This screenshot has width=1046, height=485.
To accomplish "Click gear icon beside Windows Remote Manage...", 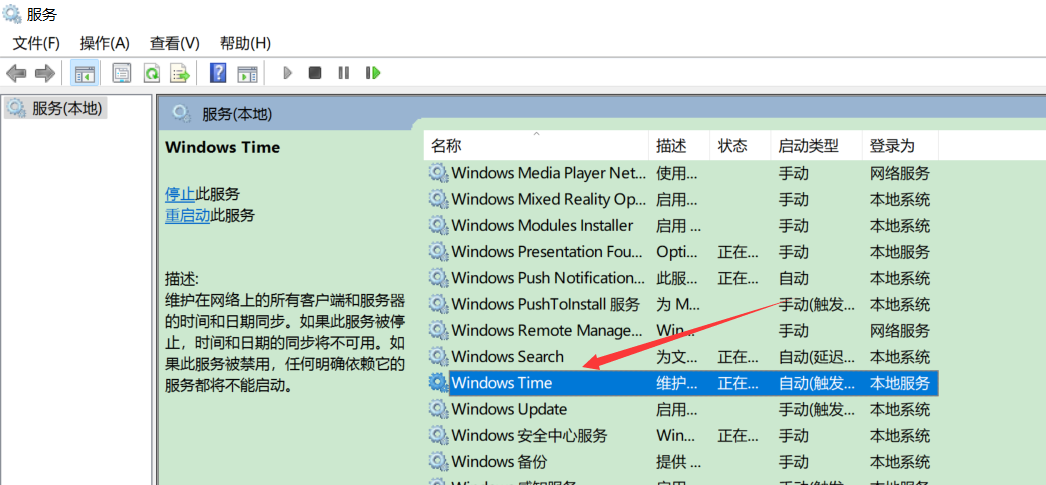I will (438, 330).
